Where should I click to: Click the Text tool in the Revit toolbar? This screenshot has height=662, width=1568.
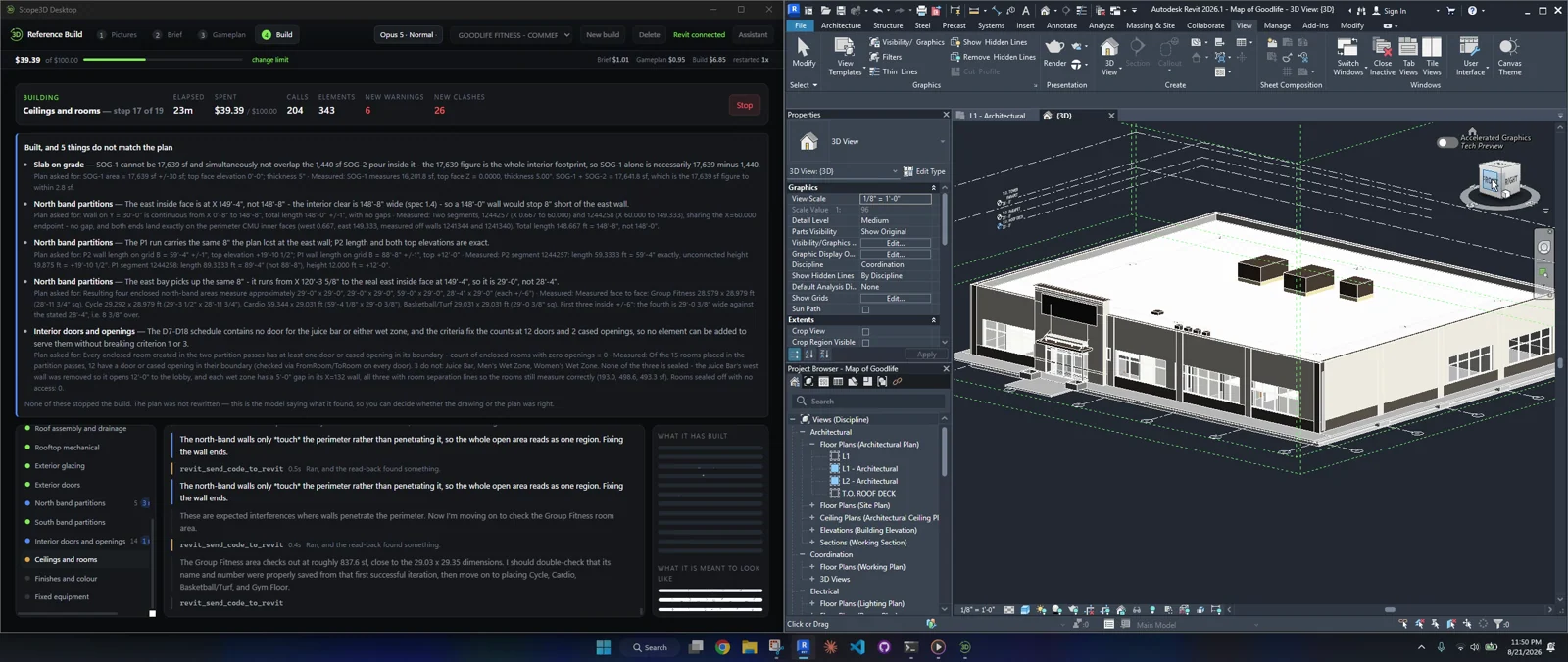point(1026,10)
